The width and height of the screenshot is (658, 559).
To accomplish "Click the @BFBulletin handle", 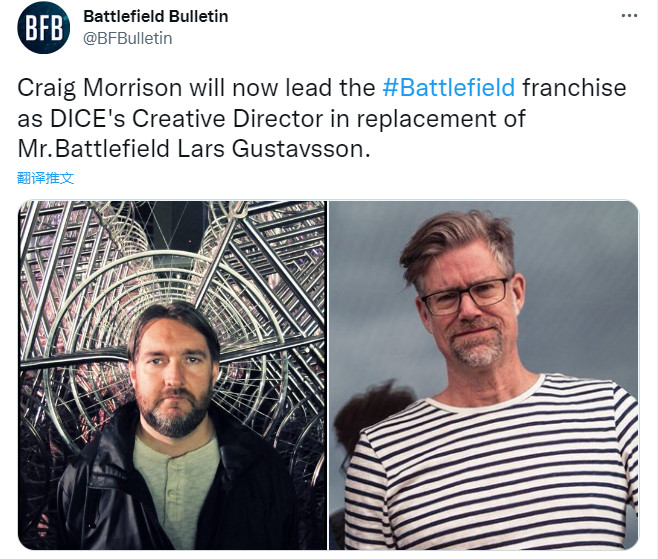I will (x=128, y=39).
